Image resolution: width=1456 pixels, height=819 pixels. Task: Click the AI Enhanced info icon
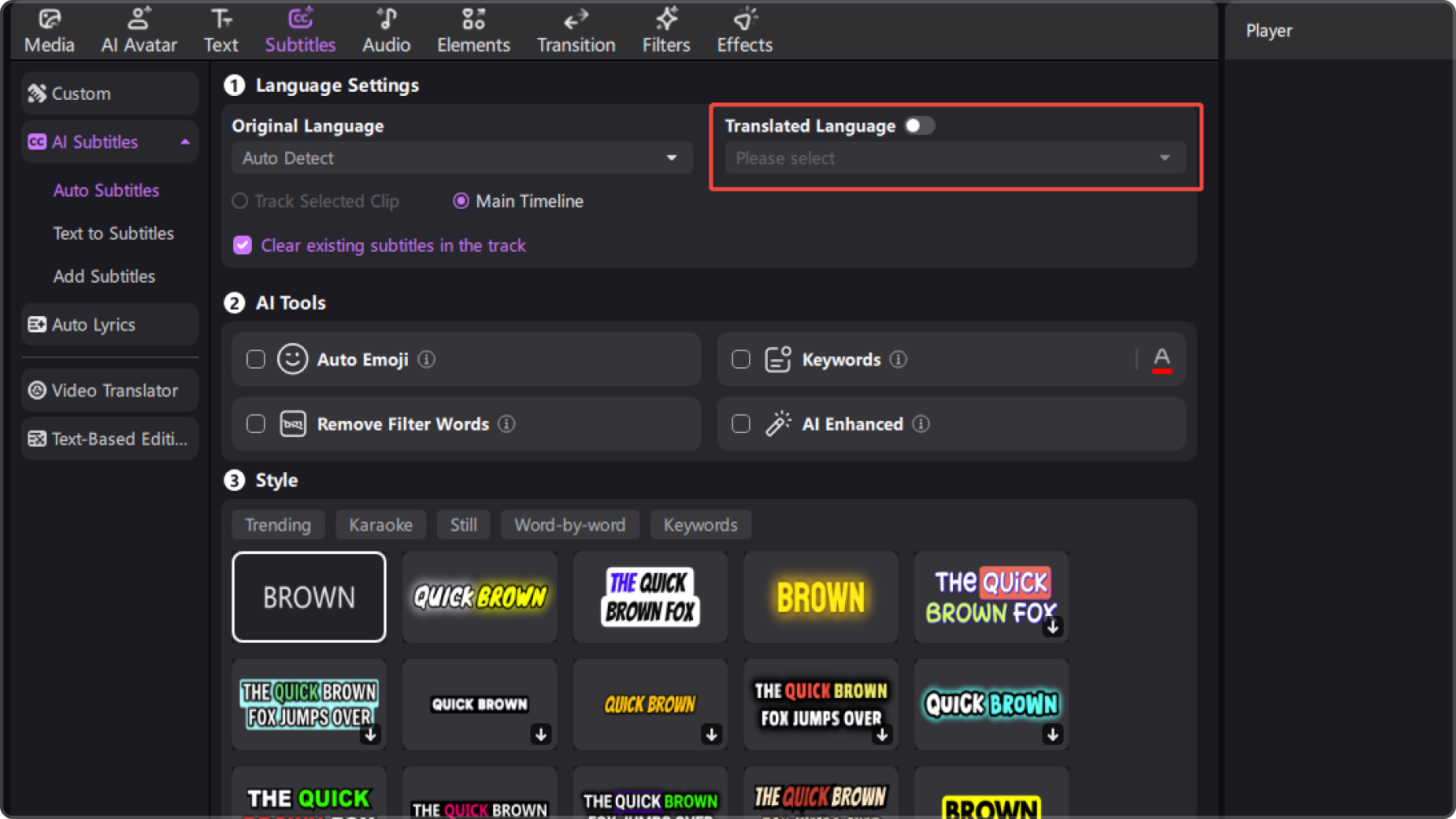[x=921, y=424]
